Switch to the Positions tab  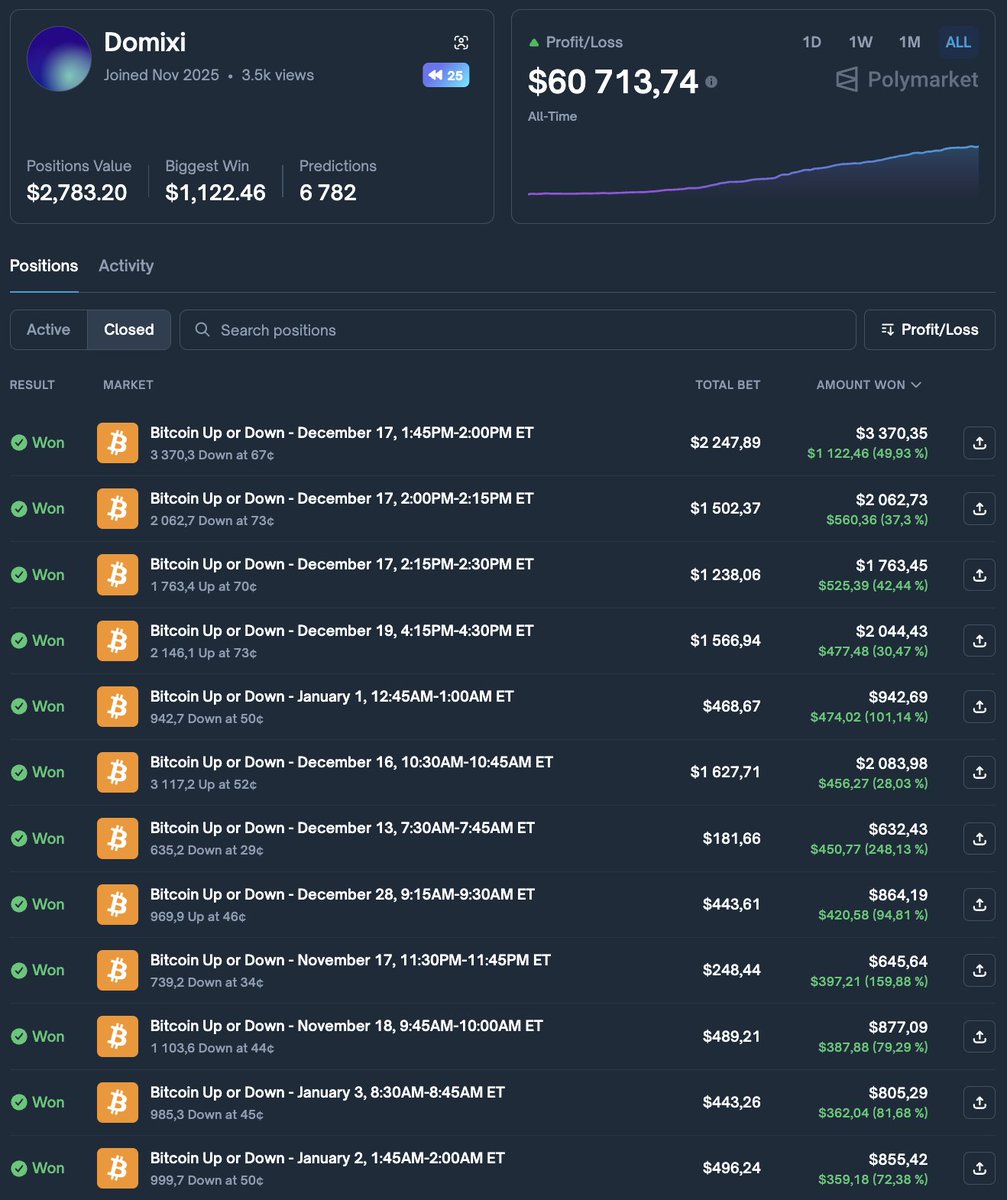[44, 266]
